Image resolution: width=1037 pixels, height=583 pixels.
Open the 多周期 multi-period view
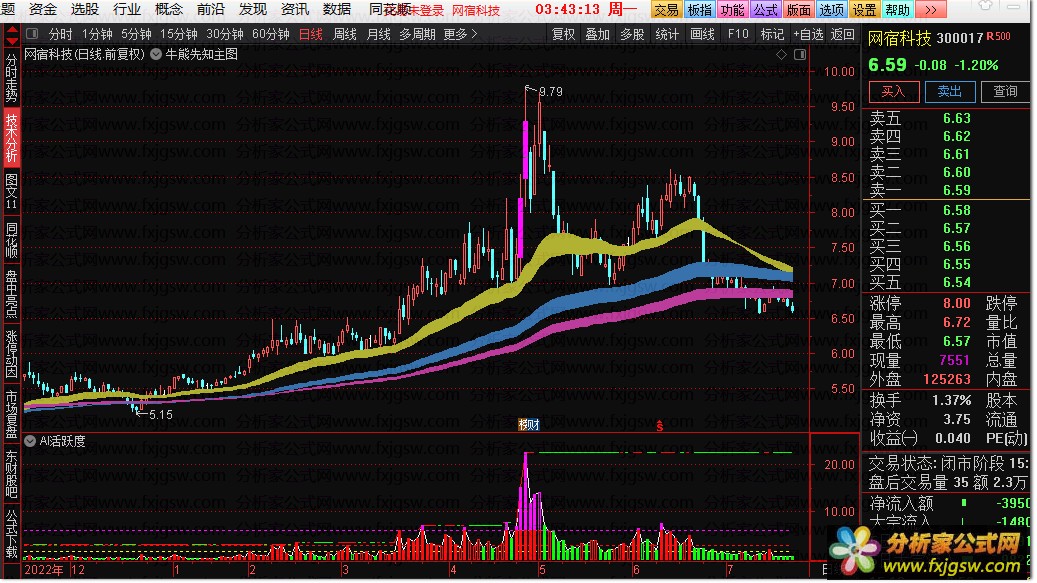point(417,34)
